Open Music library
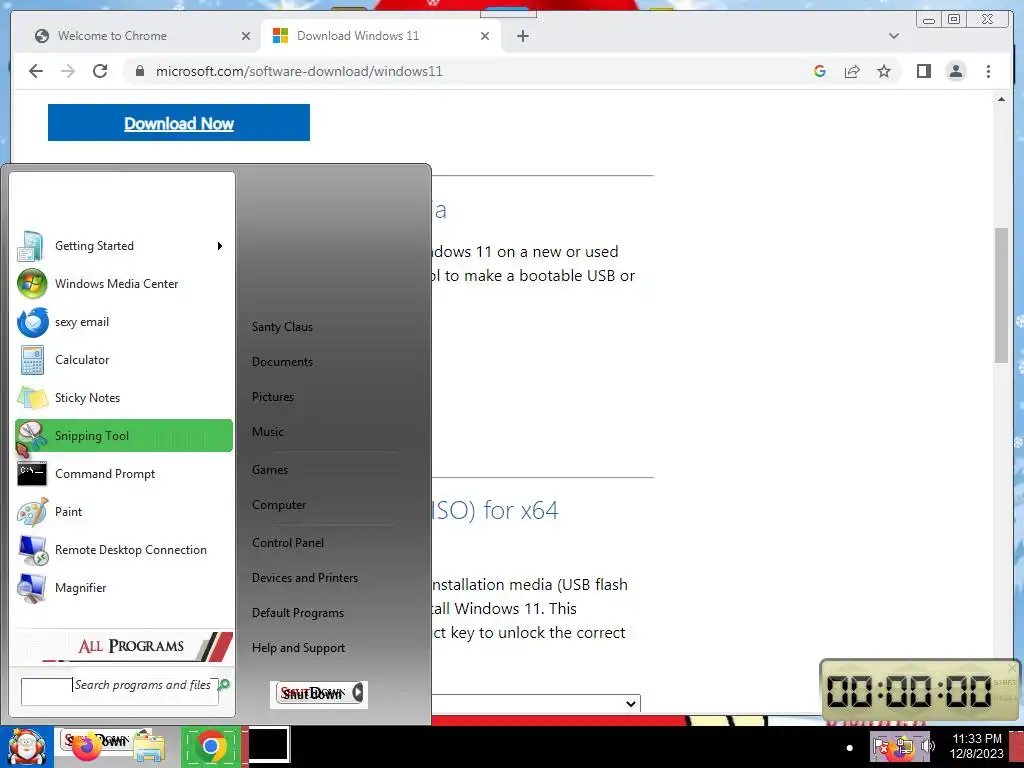The height and width of the screenshot is (768, 1024). pos(268,432)
